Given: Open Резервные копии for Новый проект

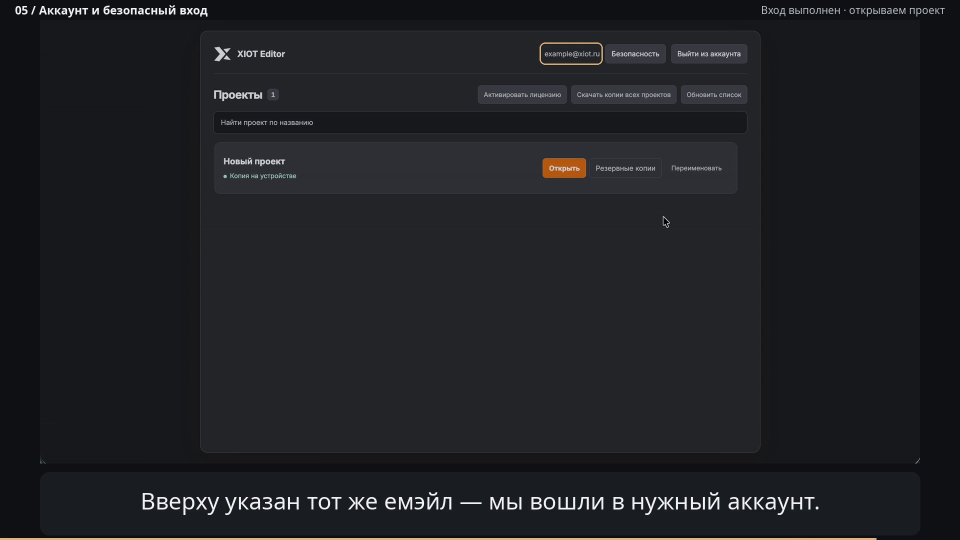Looking at the screenshot, I should (625, 168).
